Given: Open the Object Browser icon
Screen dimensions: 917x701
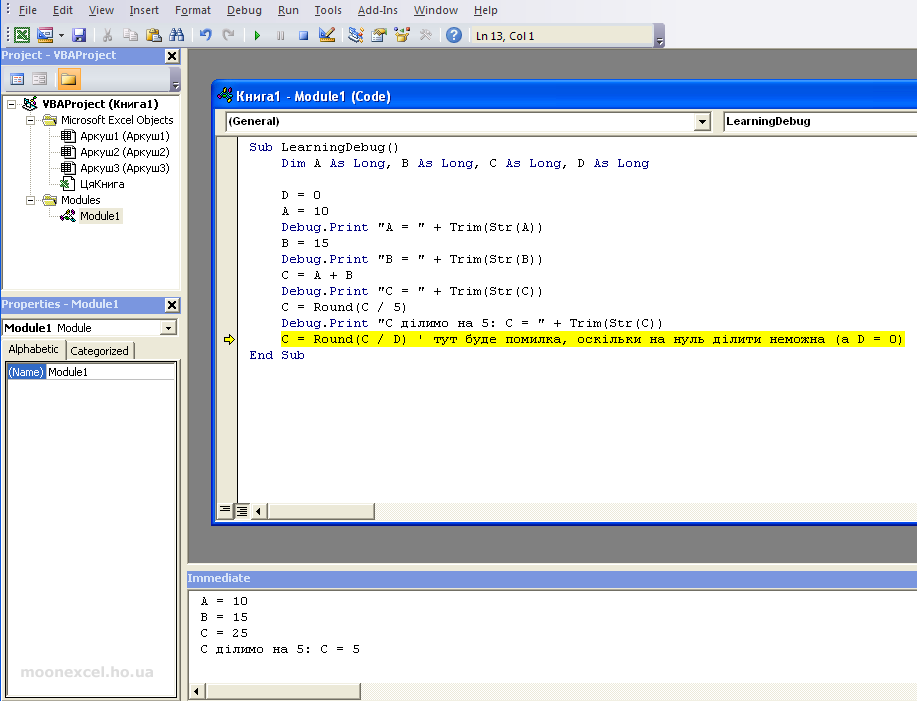Looking at the screenshot, I should pyautogui.click(x=403, y=35).
